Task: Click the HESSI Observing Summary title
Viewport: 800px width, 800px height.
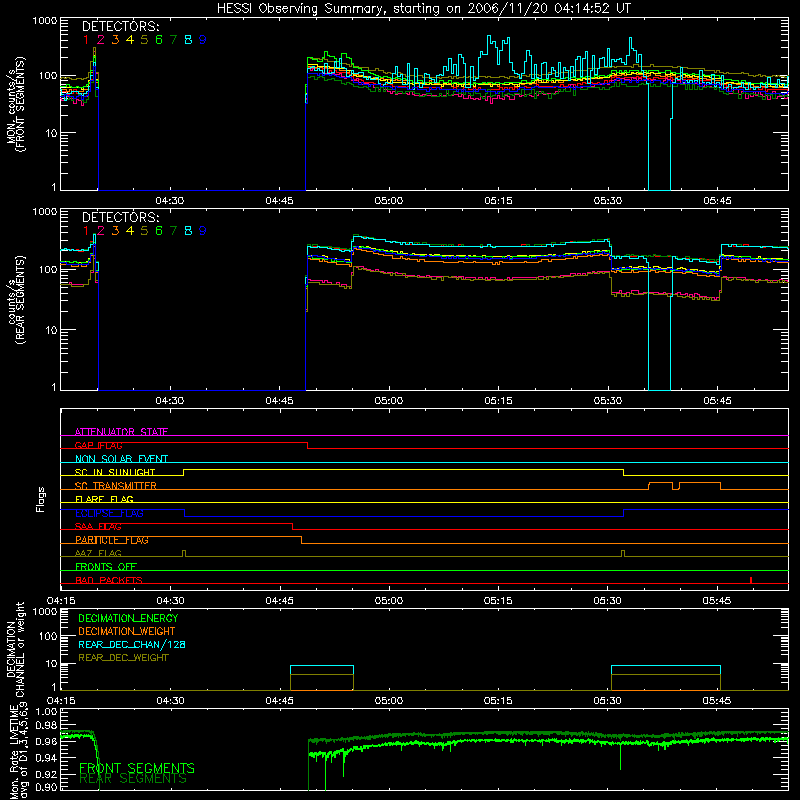Action: coord(424,9)
